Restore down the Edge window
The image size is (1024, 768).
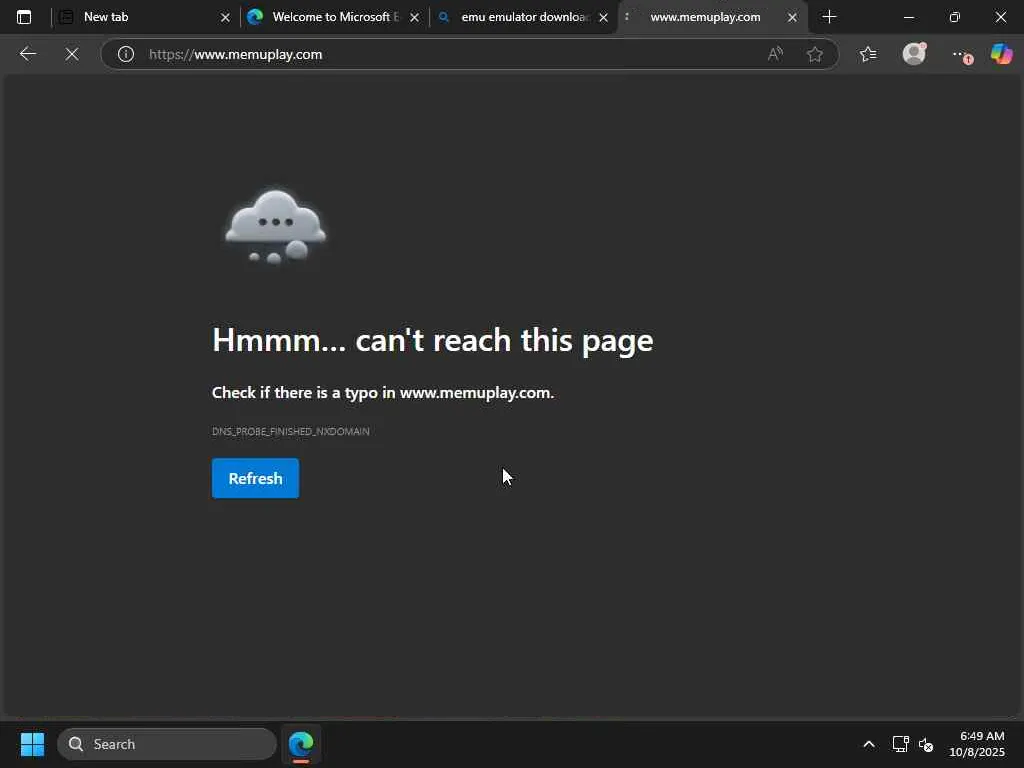pos(955,17)
